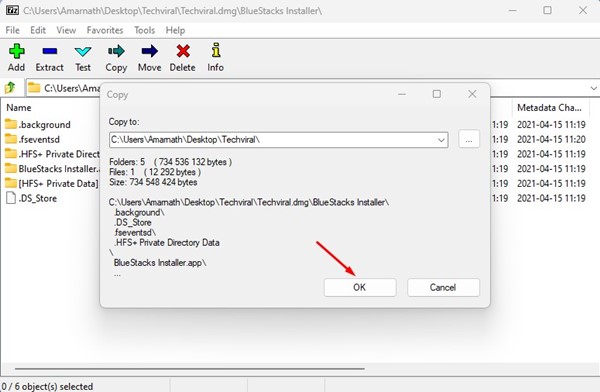Screen dimensions: 600x392
Task: Click the horizontal scrollbar of the file list
Action: tap(190, 369)
